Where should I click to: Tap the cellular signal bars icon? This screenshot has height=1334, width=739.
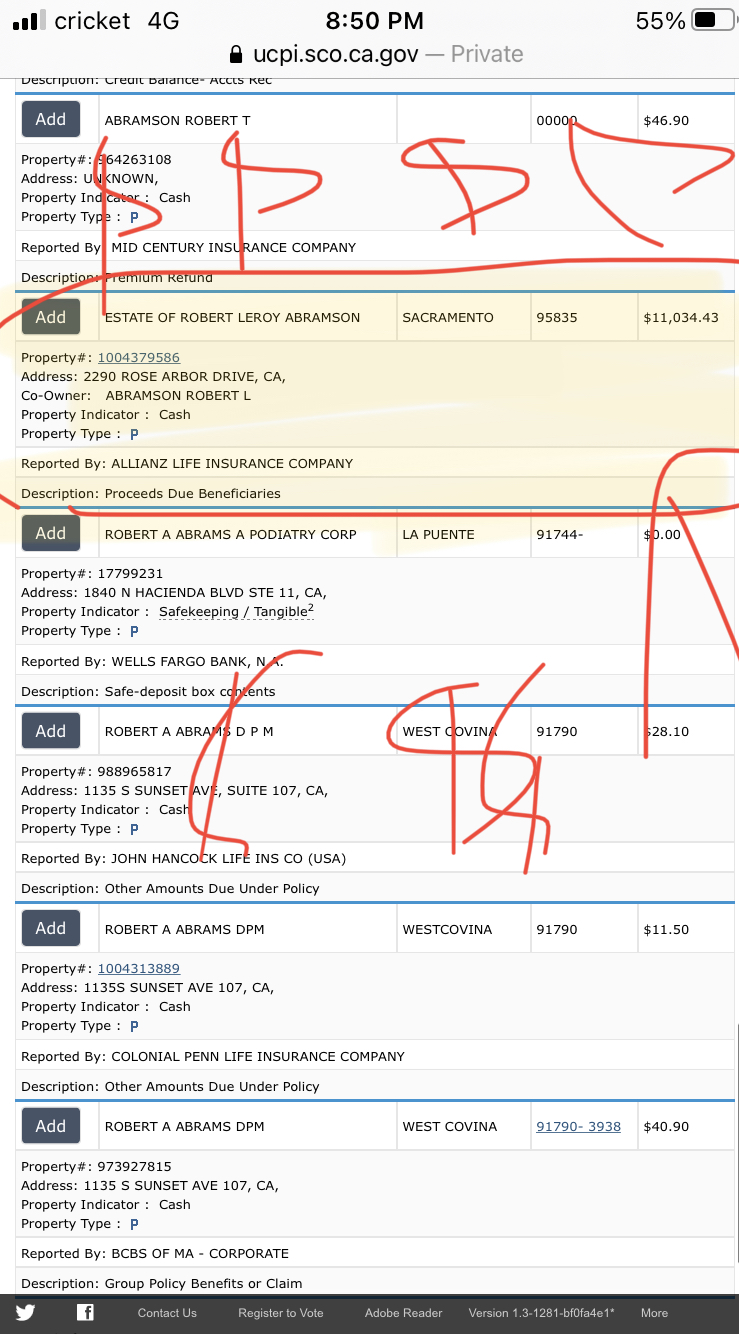pyautogui.click(x=27, y=20)
